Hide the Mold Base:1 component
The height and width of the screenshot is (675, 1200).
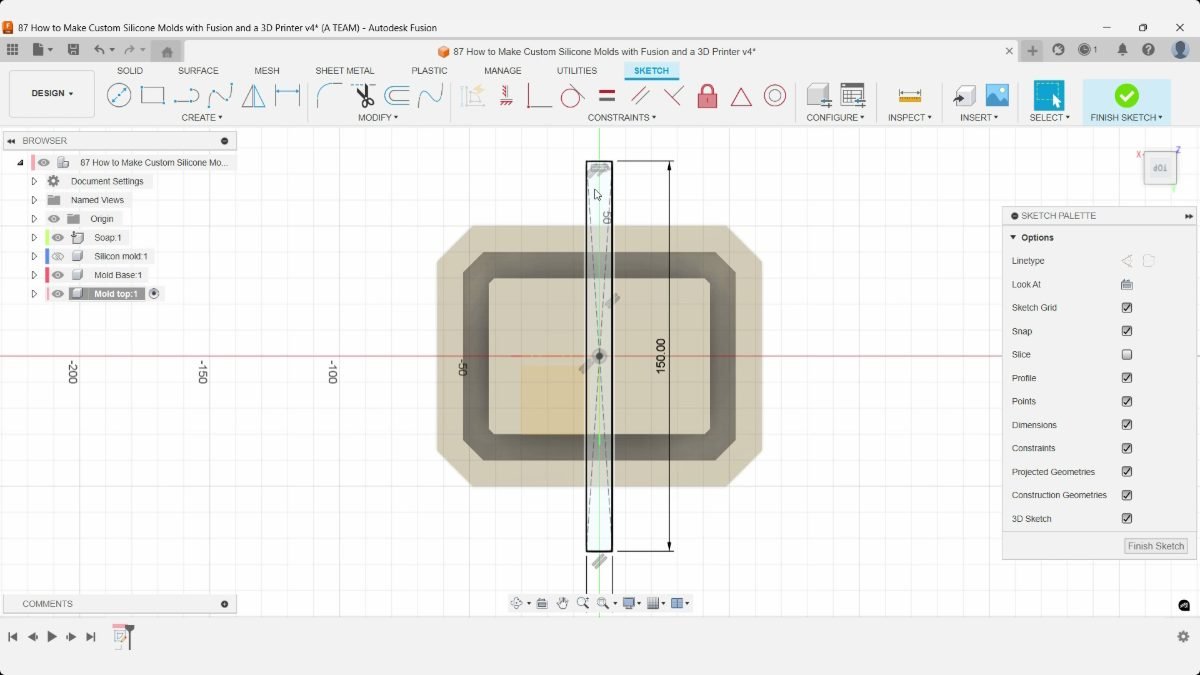58,275
